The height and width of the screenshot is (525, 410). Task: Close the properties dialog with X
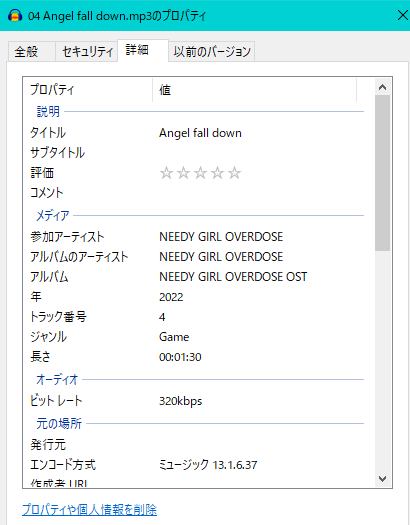[403, 15]
